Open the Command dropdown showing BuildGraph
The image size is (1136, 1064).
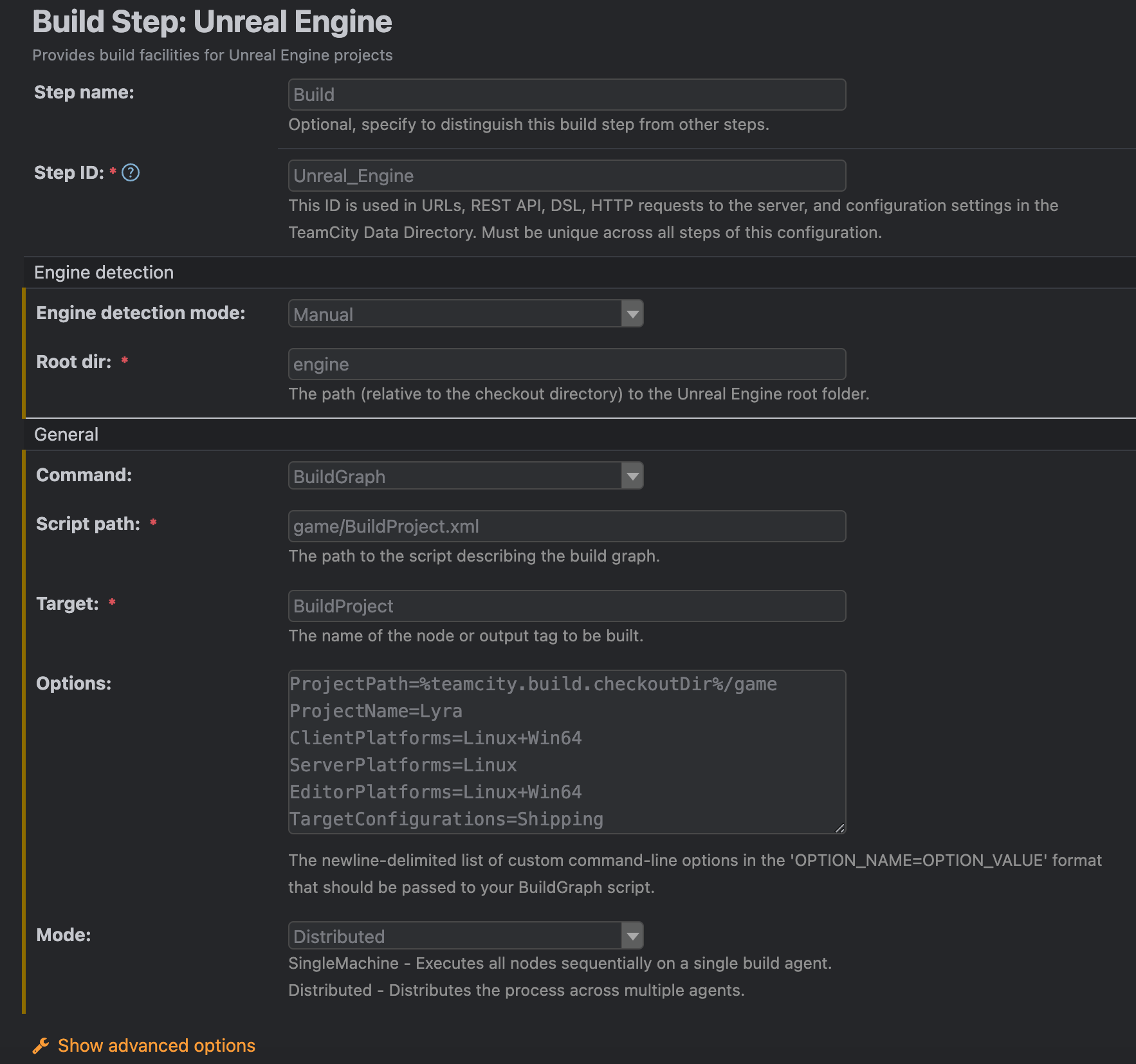466,476
